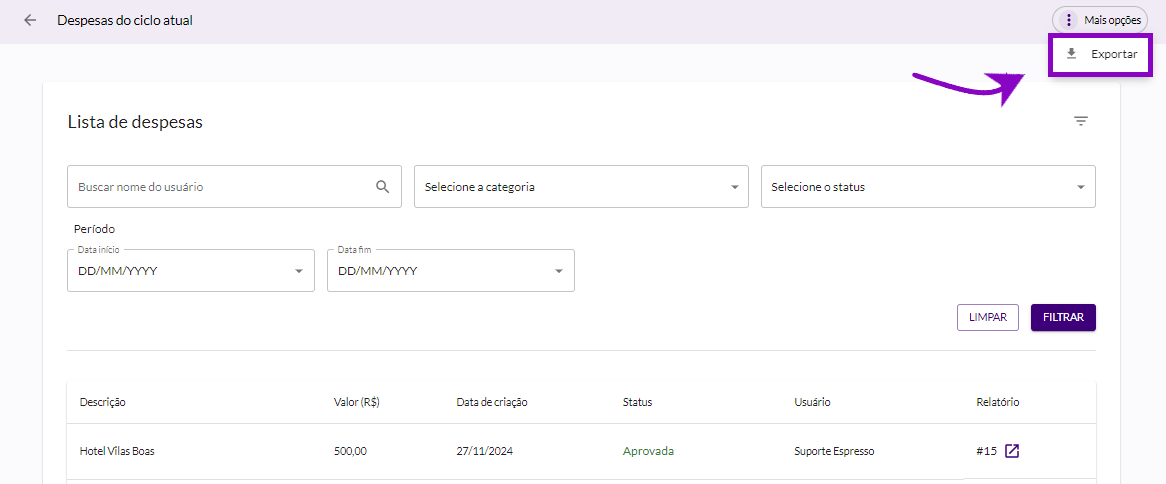Choose Exportar from the options menu
Image resolution: width=1166 pixels, height=484 pixels.
1101,54
